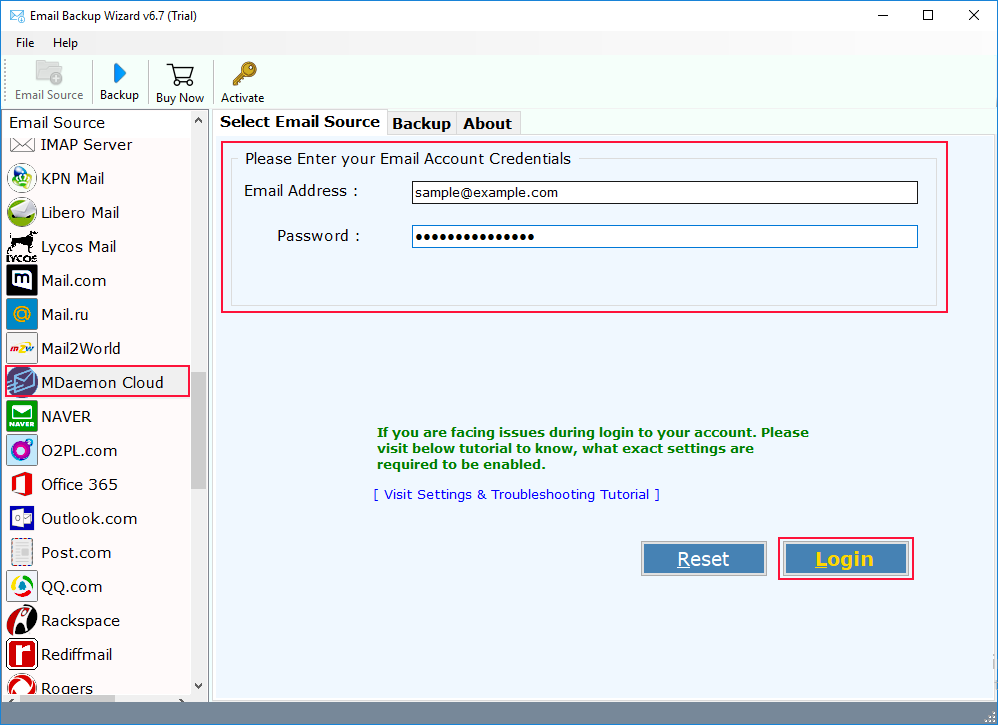Click the Post.com icon
Viewport: 998px width, 725px height.
[x=22, y=553]
